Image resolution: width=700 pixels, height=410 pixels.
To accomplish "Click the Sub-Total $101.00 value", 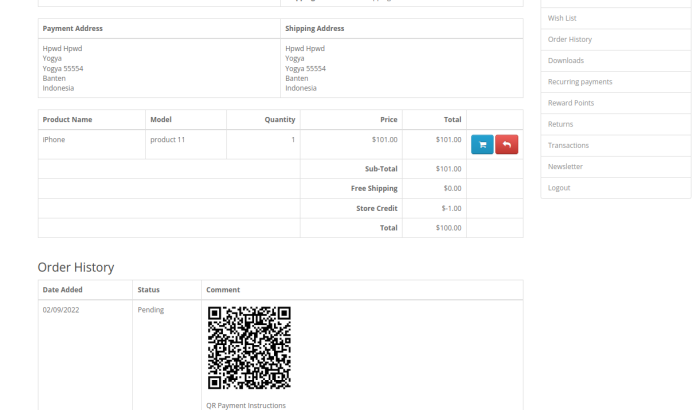I will click(448, 169).
